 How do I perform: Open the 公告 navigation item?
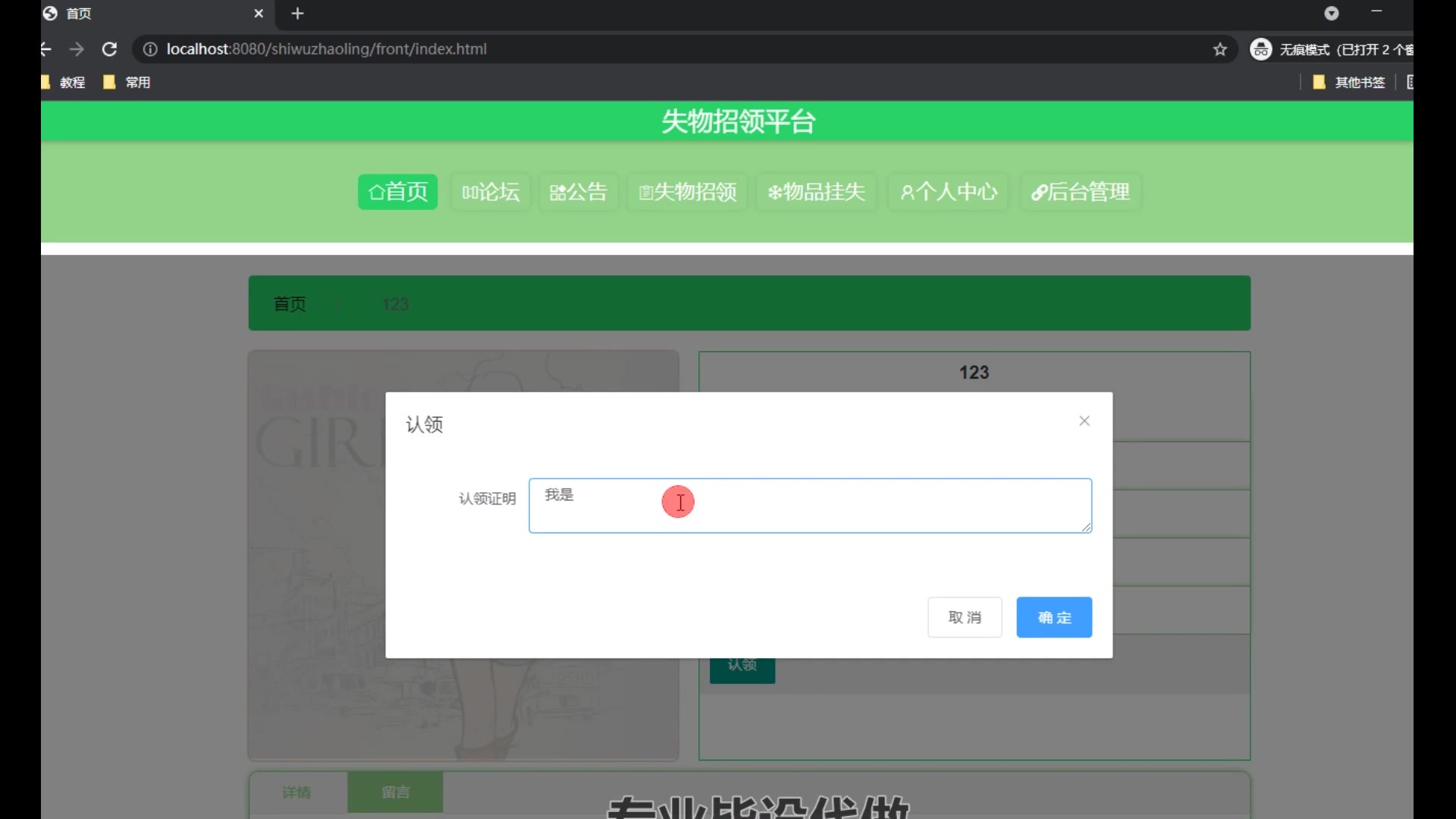(x=579, y=192)
